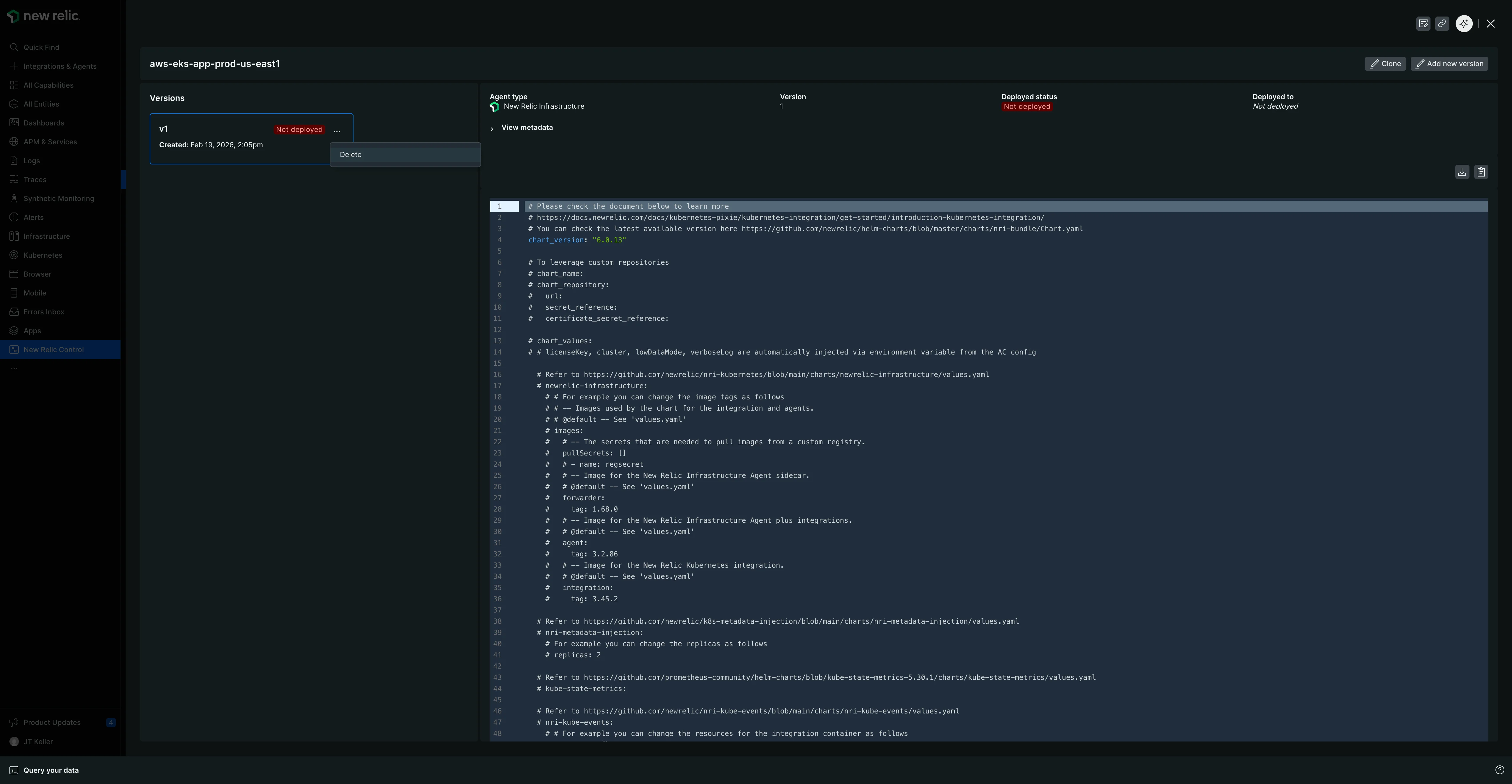Open Product Updates notifications

pyautogui.click(x=52, y=722)
